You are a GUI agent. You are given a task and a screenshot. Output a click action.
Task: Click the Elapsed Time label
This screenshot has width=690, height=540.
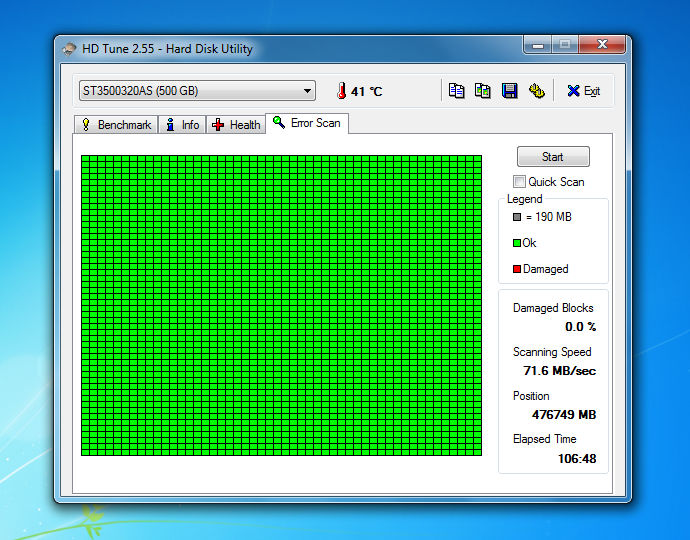tap(544, 439)
